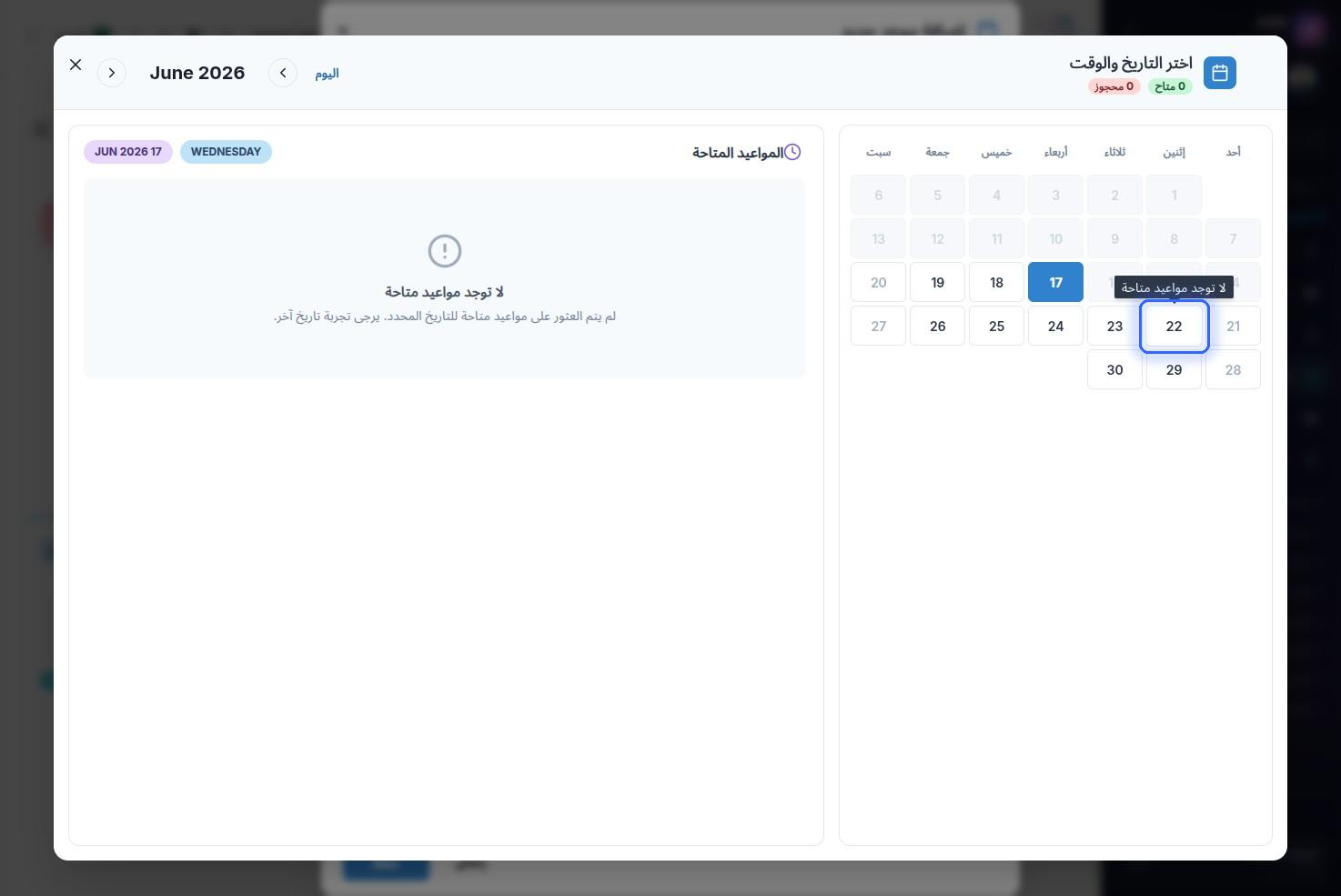Click the WEDNESDAY badge
1341x896 pixels.
click(226, 152)
